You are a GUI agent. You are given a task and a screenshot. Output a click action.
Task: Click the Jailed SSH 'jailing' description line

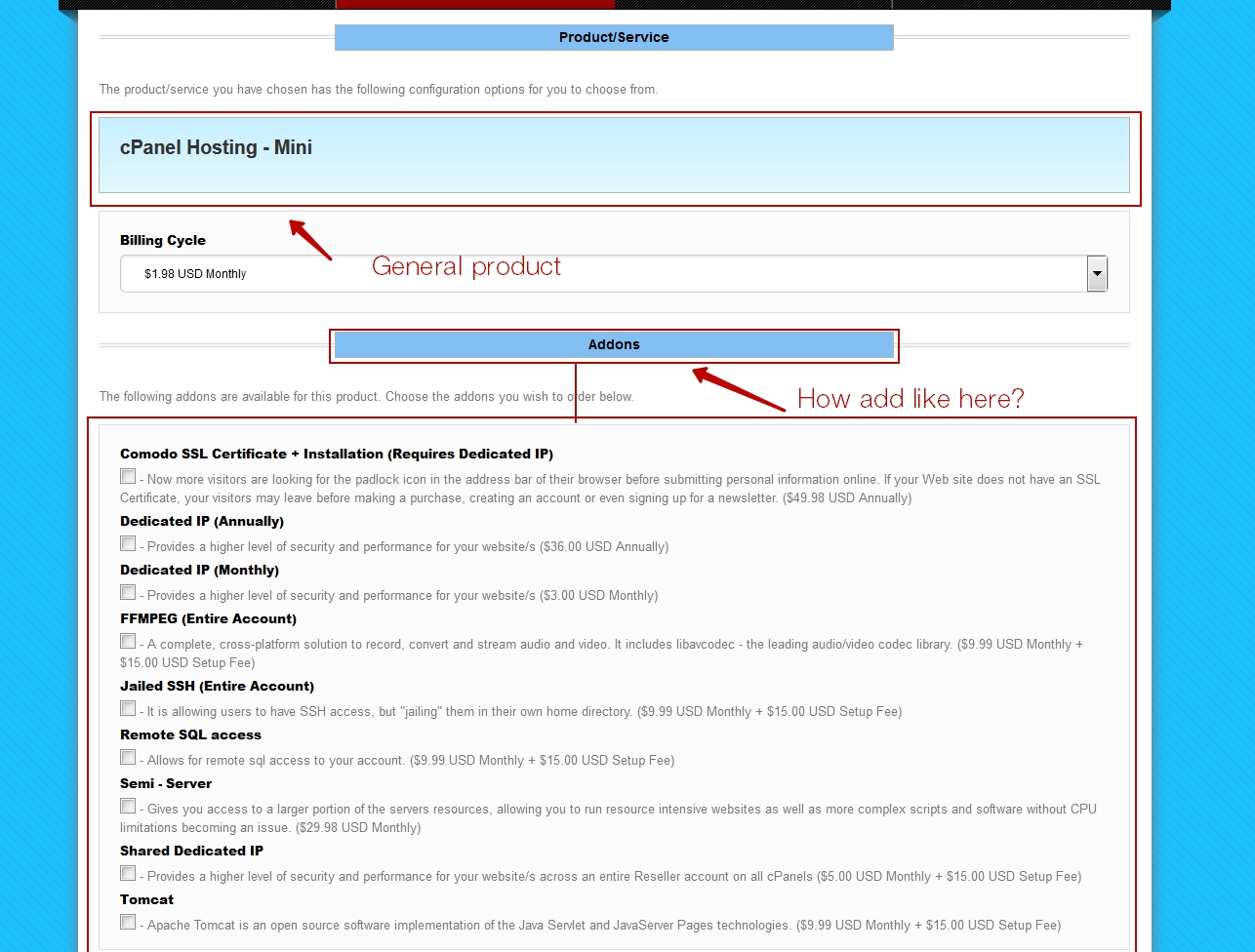520,711
